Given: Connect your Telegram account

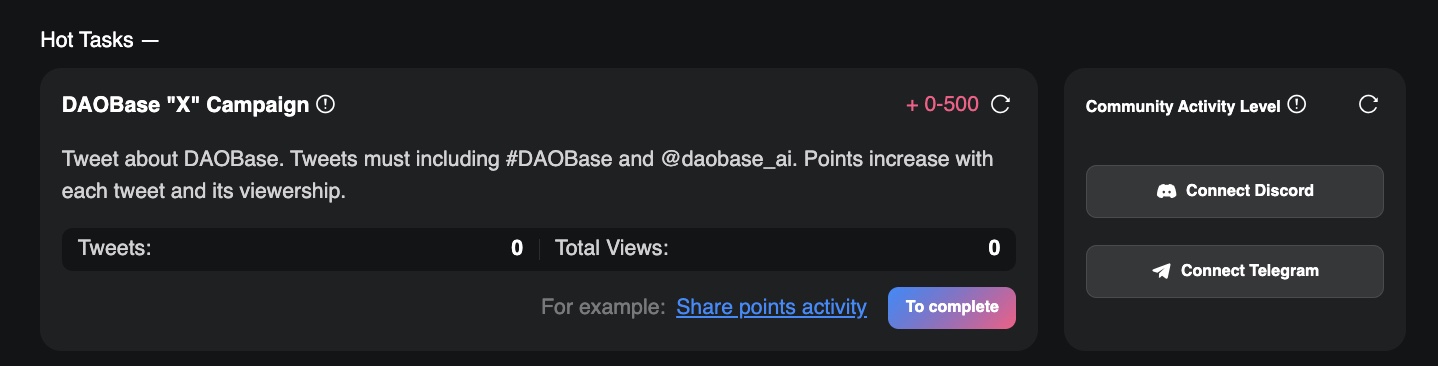Looking at the screenshot, I should (1235, 271).
